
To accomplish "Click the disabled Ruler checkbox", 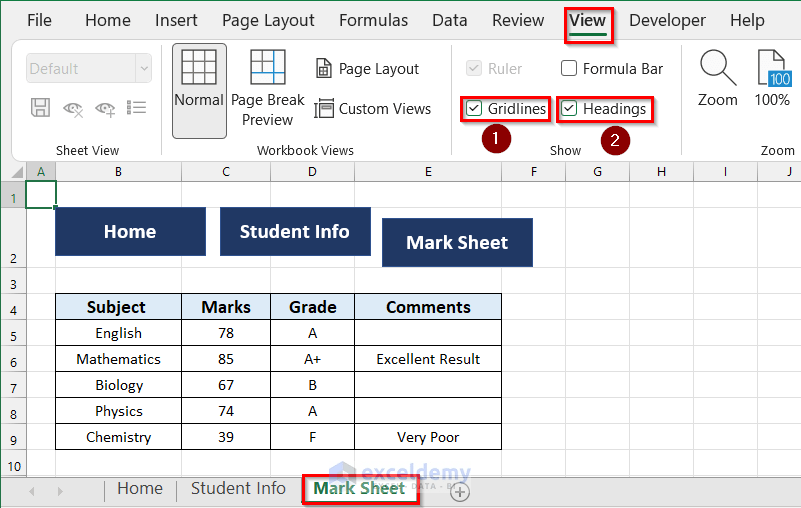I will click(474, 68).
